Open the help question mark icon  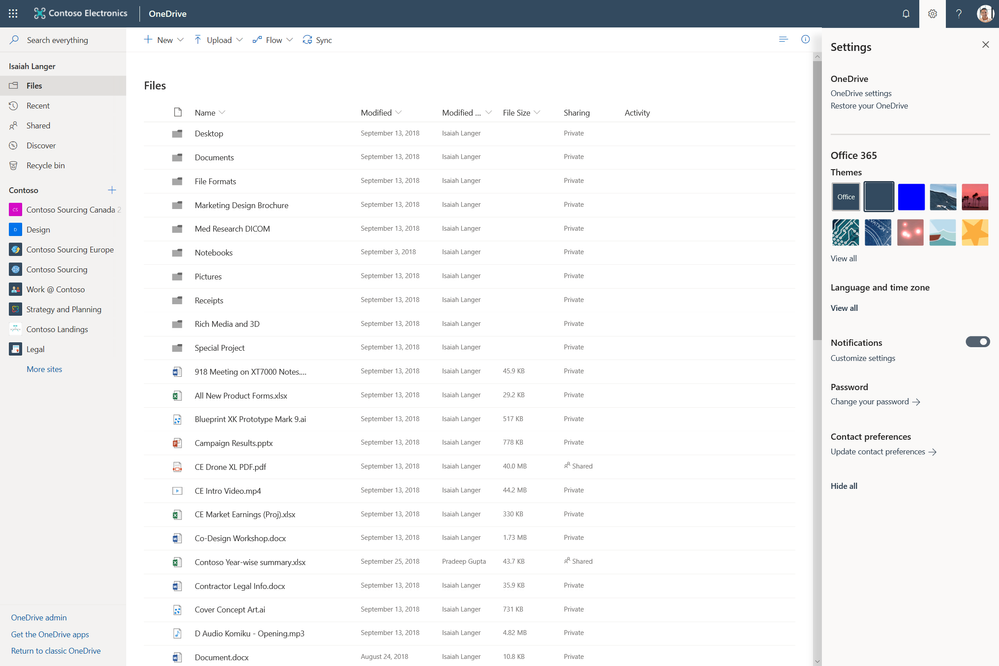(958, 13)
